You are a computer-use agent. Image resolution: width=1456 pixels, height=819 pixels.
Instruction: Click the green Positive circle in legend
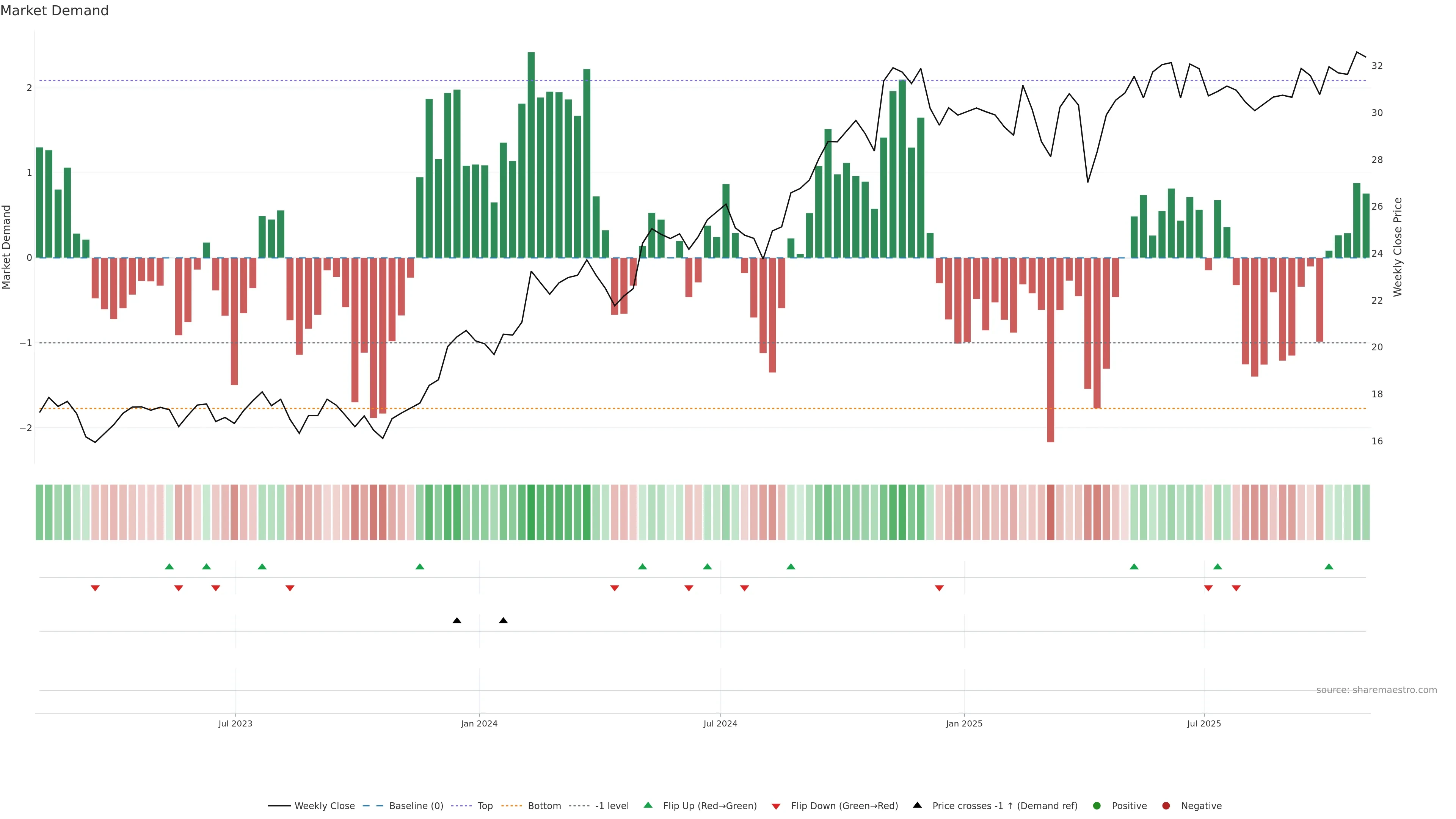pos(1097,805)
